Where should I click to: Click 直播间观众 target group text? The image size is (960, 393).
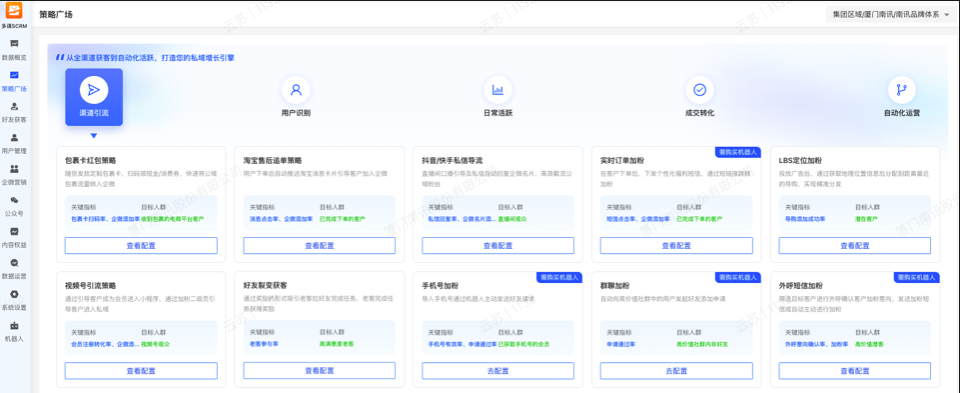click(512, 219)
